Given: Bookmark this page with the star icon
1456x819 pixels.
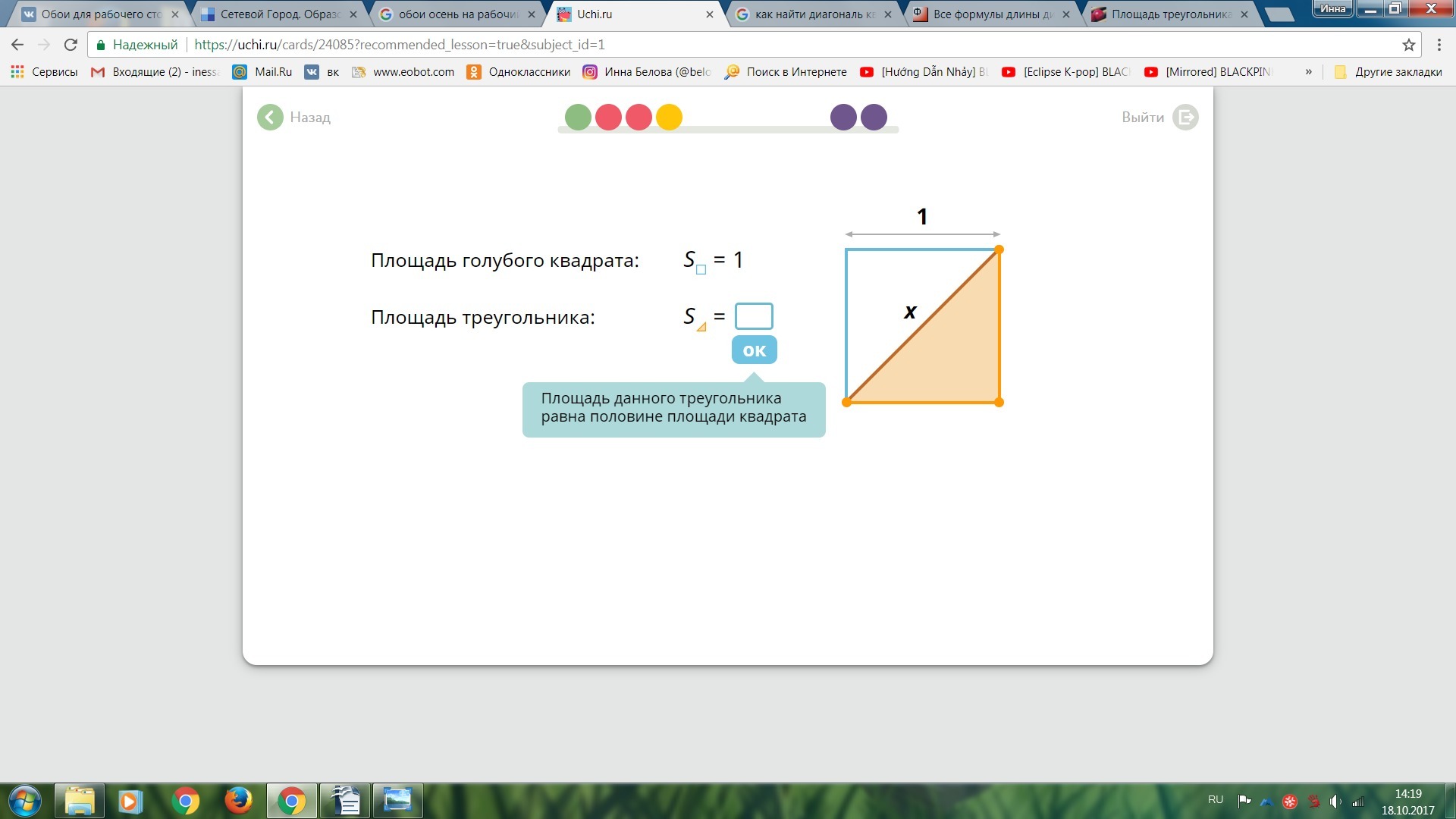Looking at the screenshot, I should [1408, 45].
